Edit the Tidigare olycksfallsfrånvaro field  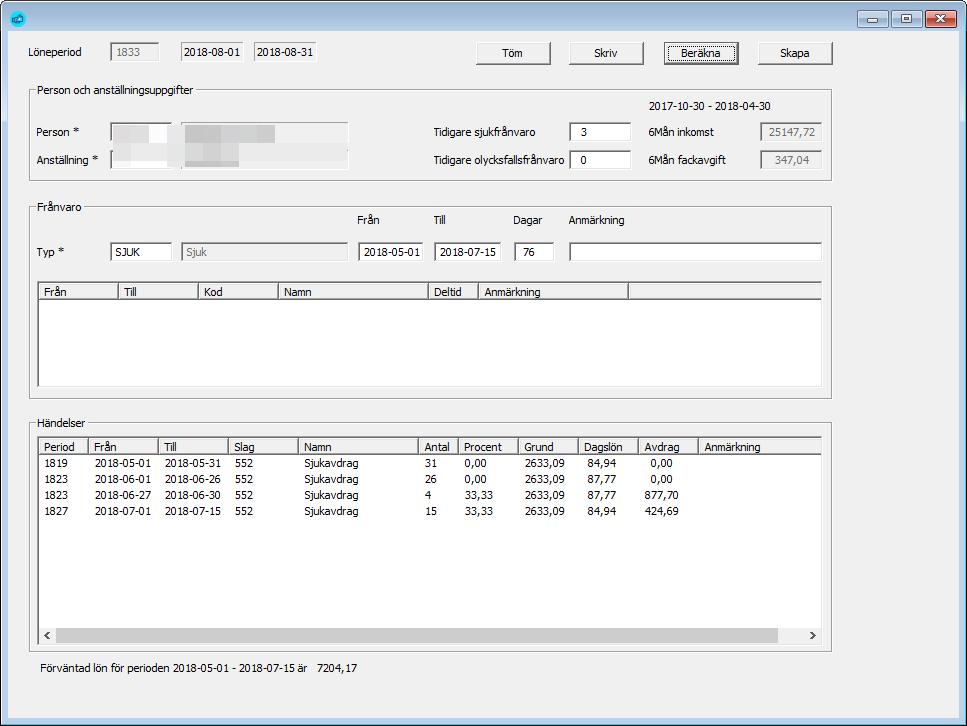[x=600, y=160]
